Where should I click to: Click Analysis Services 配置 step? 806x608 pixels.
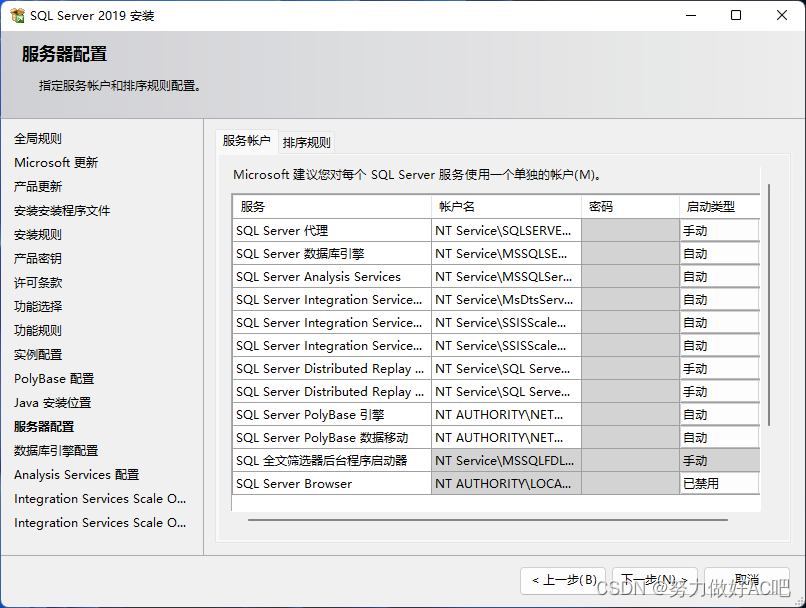click(x=77, y=475)
